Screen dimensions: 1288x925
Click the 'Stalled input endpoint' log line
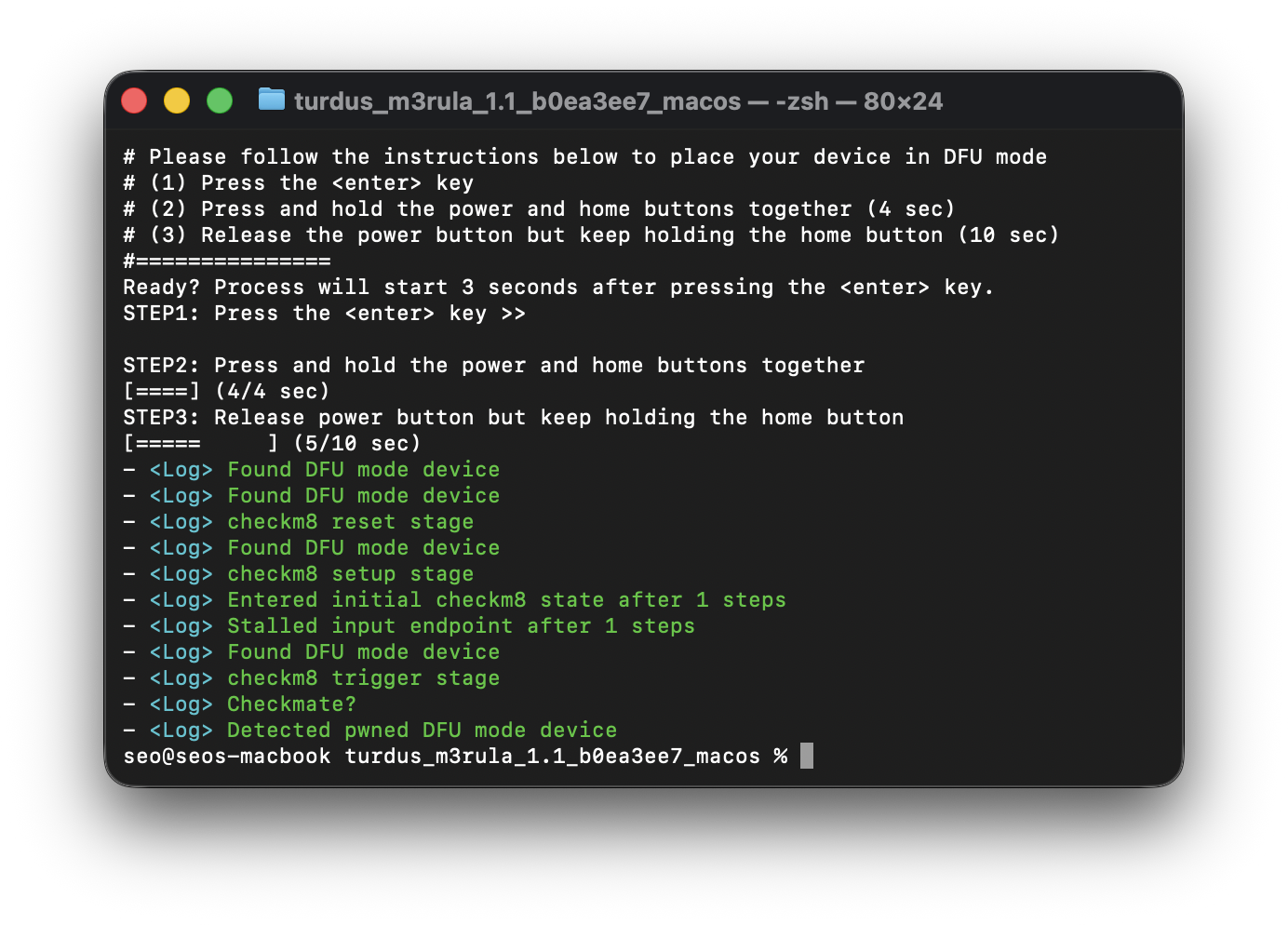461,626
